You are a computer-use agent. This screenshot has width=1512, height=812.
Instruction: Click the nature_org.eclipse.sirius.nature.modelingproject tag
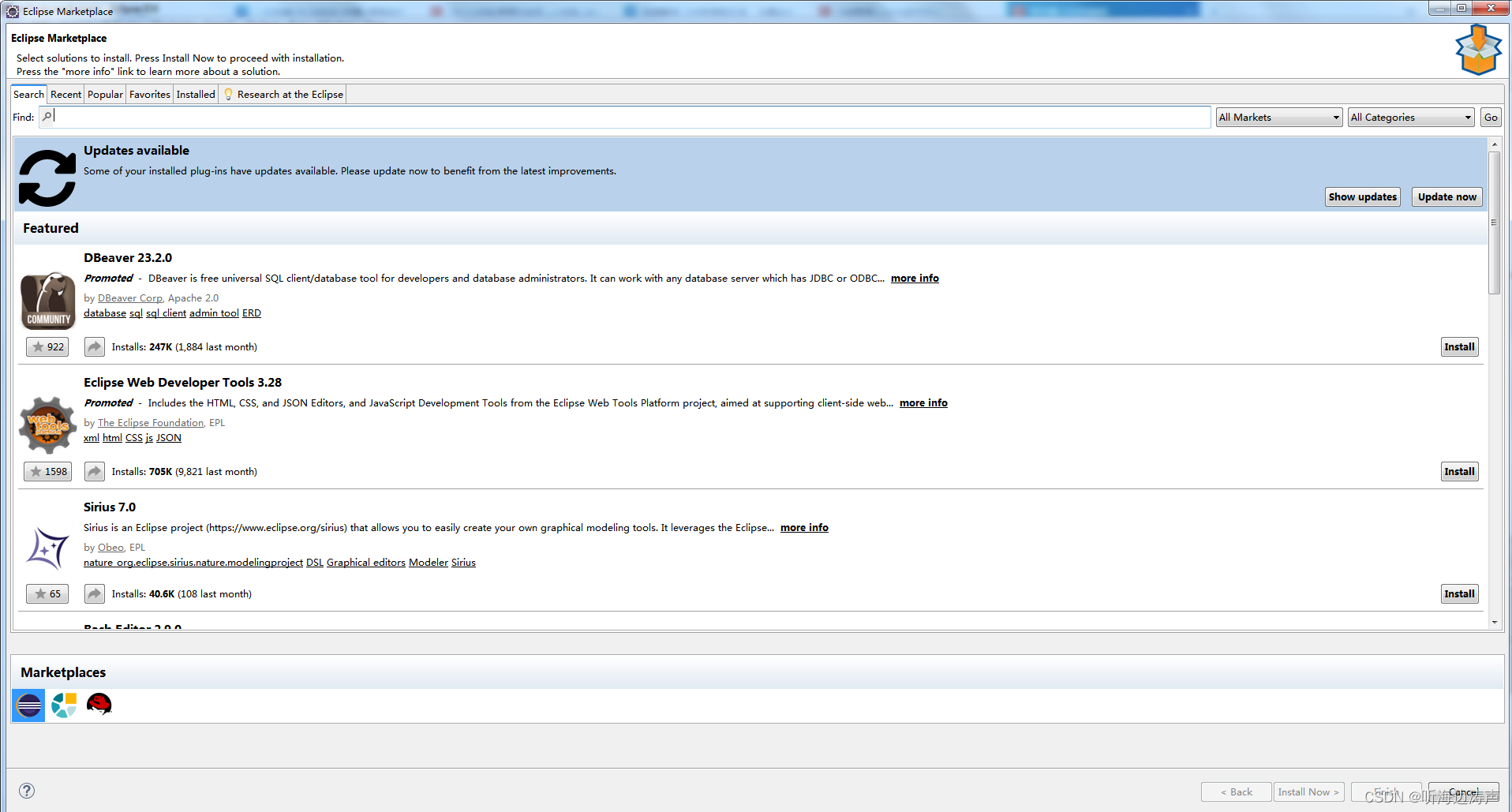[193, 562]
